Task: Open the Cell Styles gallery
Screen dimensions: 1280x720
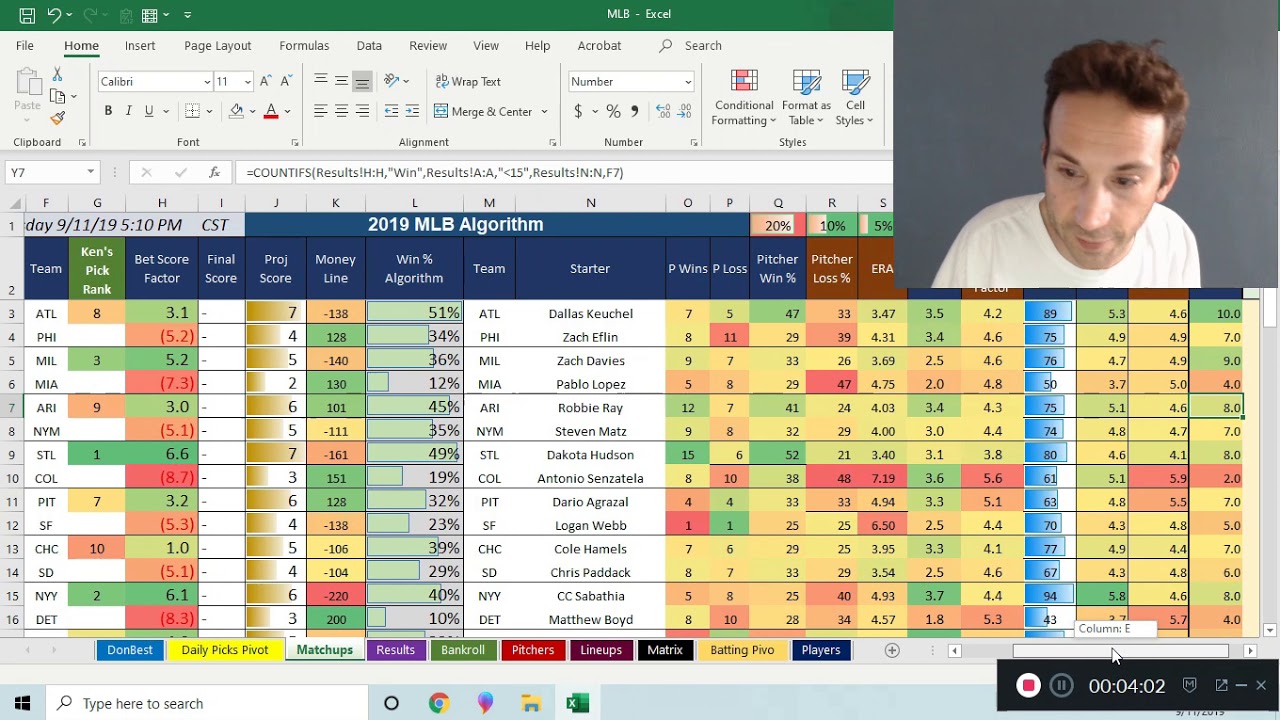Action: tap(855, 97)
